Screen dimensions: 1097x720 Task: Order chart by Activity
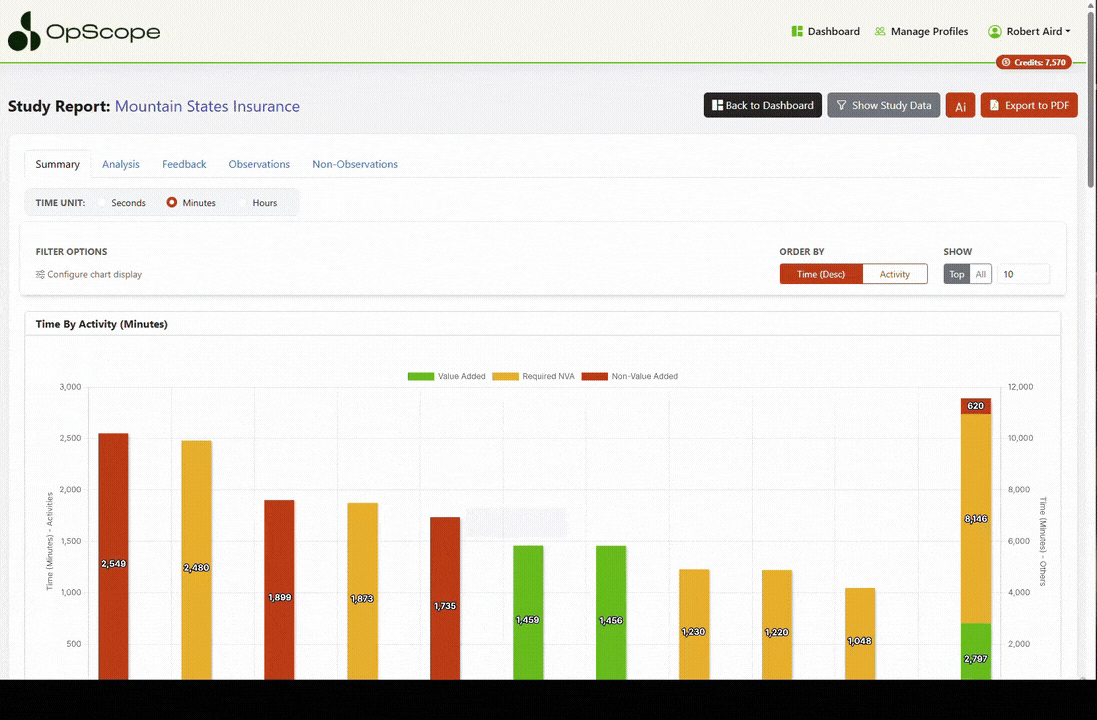coord(895,274)
